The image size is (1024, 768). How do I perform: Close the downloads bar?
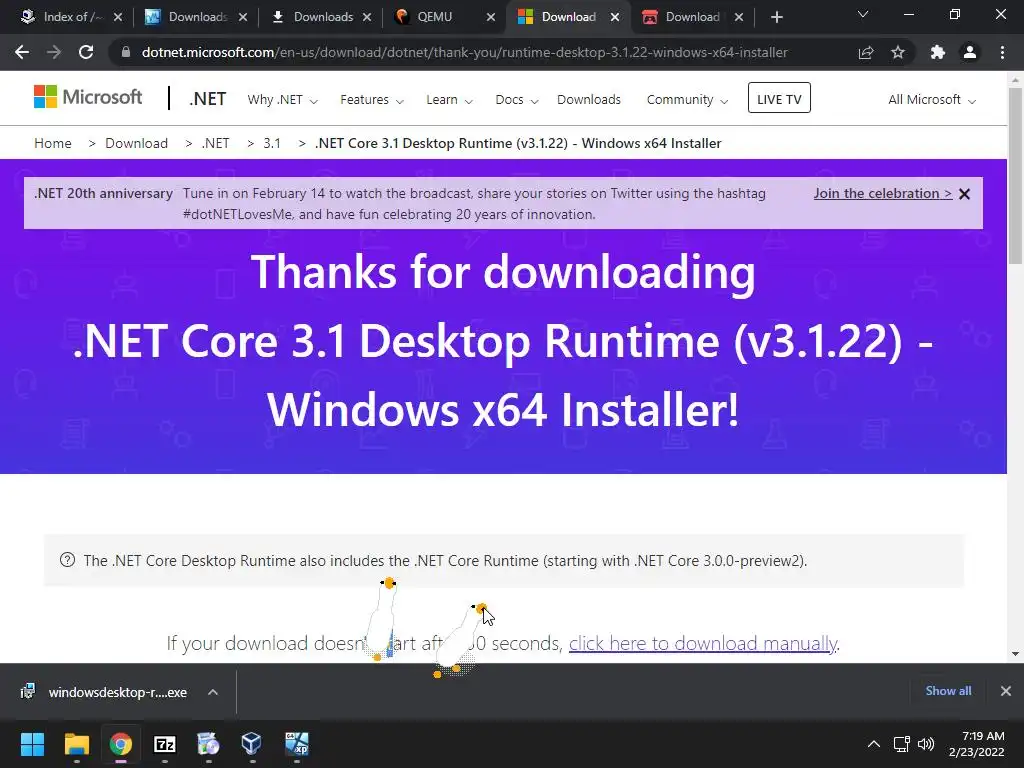pyautogui.click(x=1006, y=691)
